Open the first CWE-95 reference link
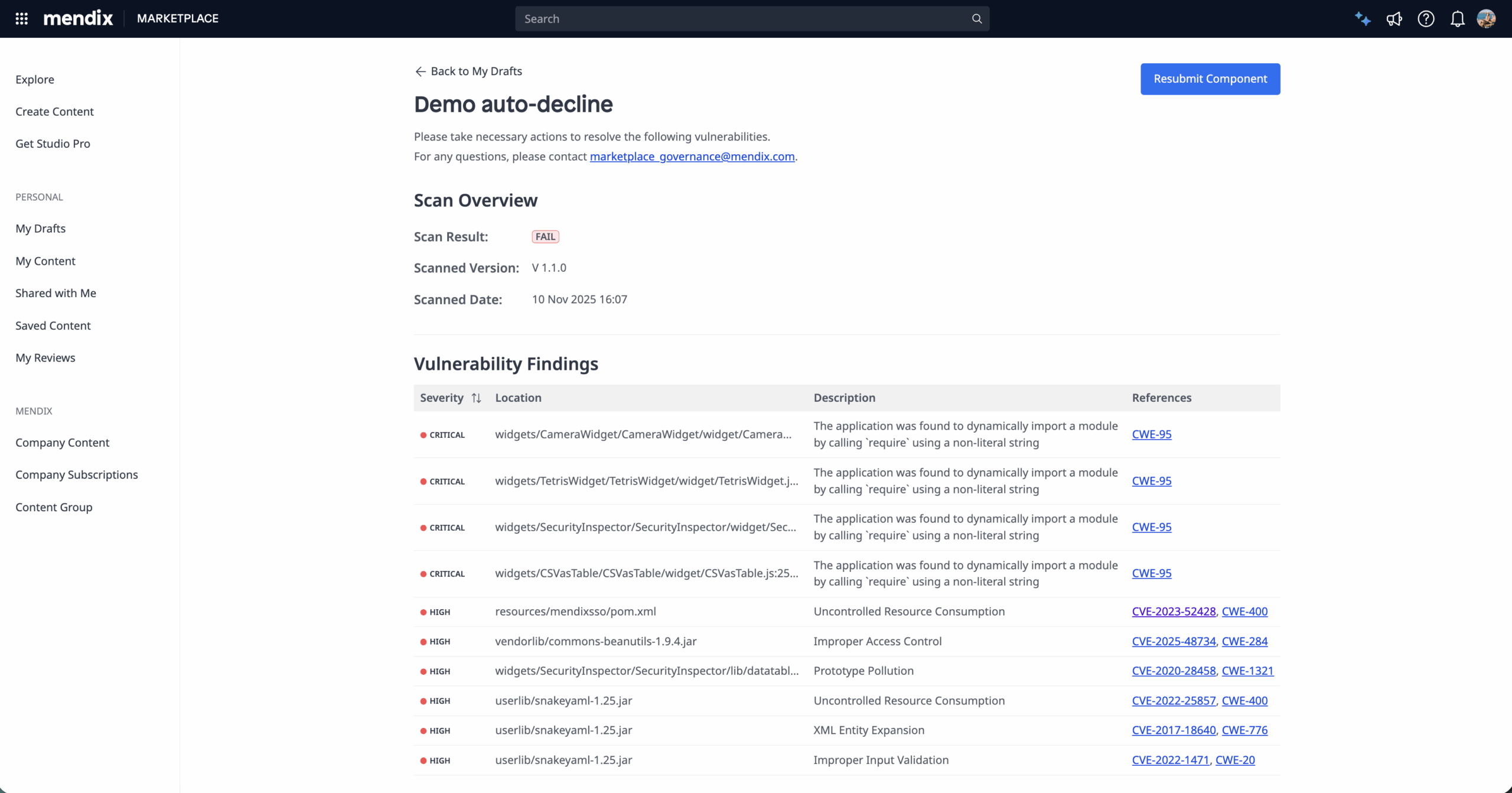1512x793 pixels. 1151,434
